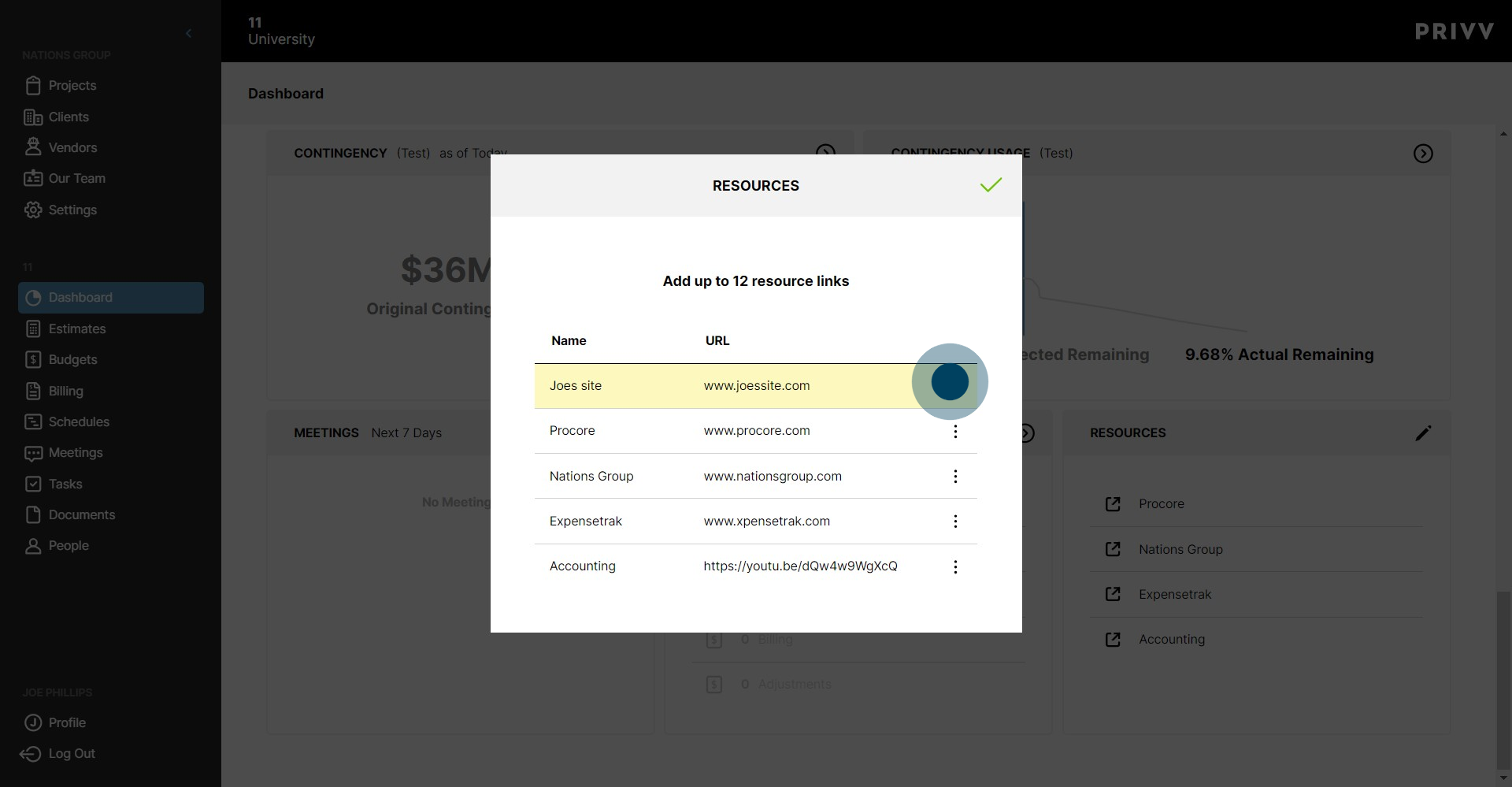
Task: Open the options menu for Procore row
Action: pyautogui.click(x=955, y=431)
